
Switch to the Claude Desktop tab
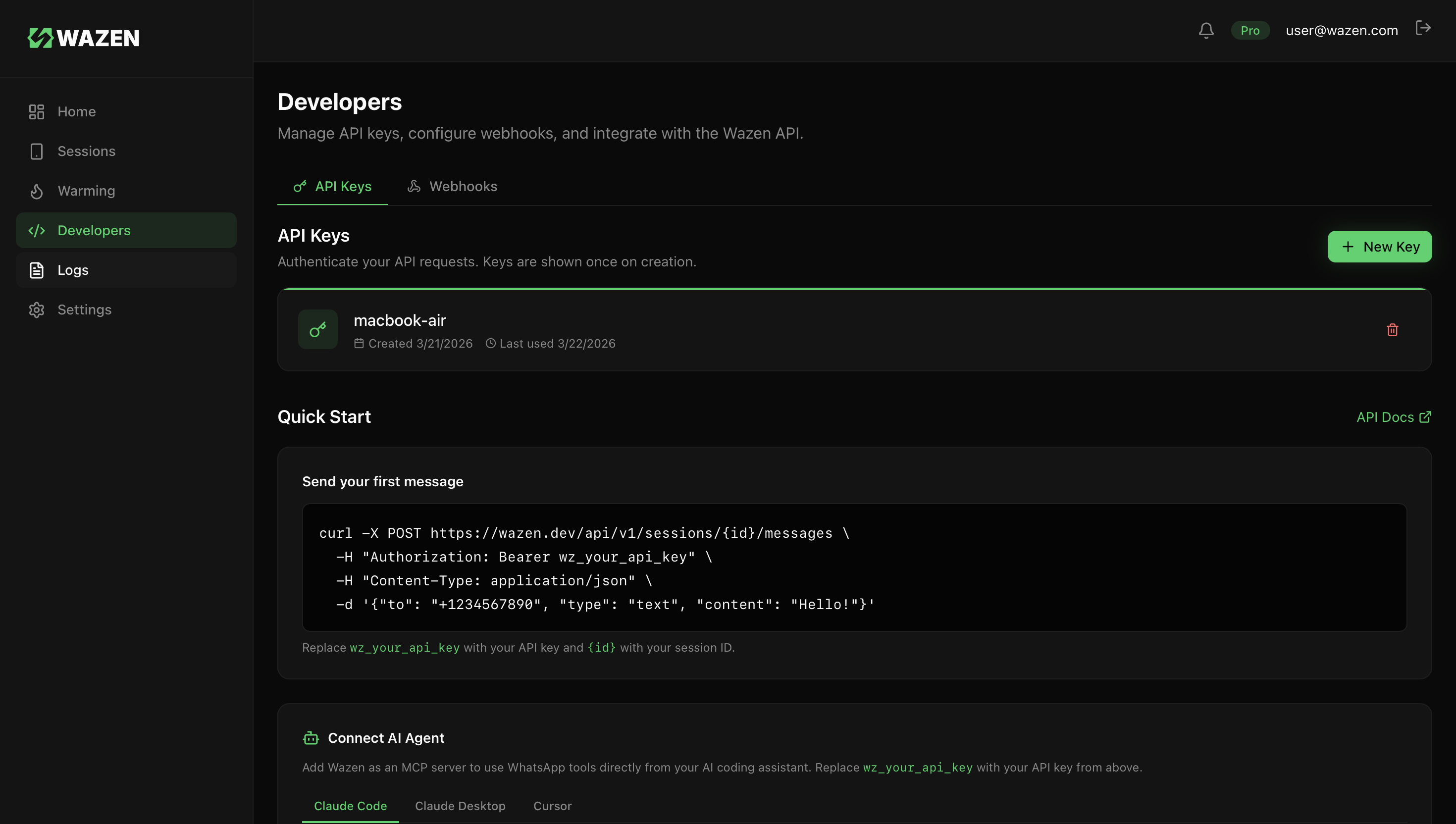(x=460, y=806)
